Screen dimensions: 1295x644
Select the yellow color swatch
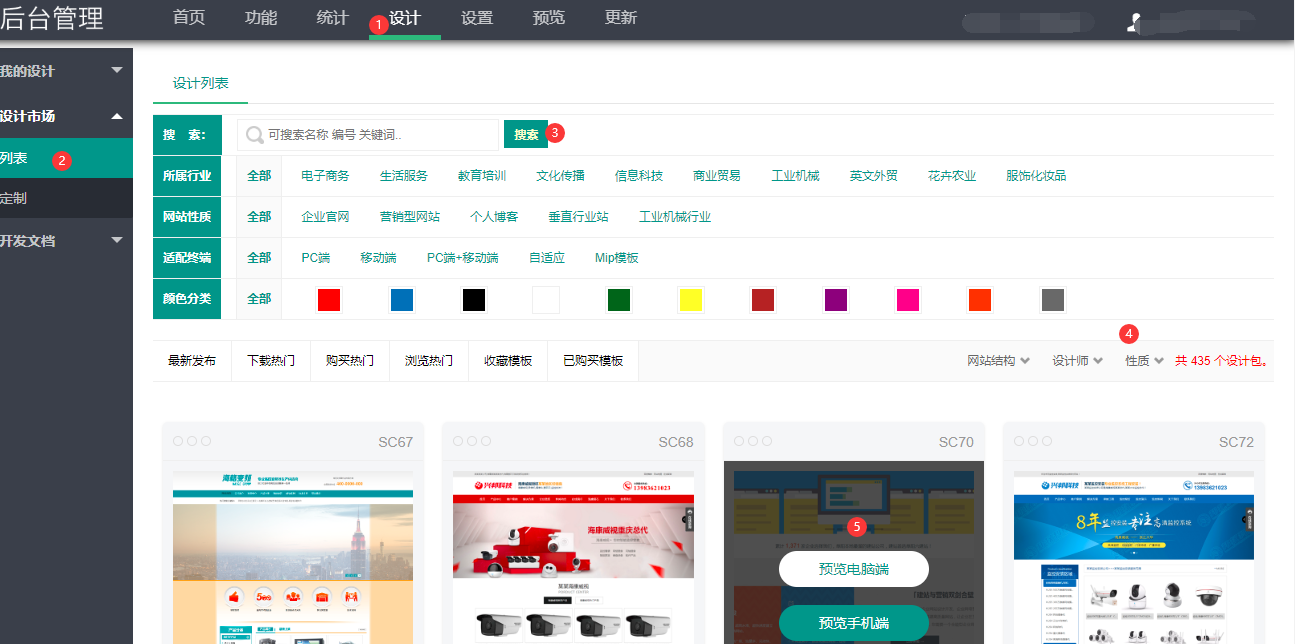[690, 300]
